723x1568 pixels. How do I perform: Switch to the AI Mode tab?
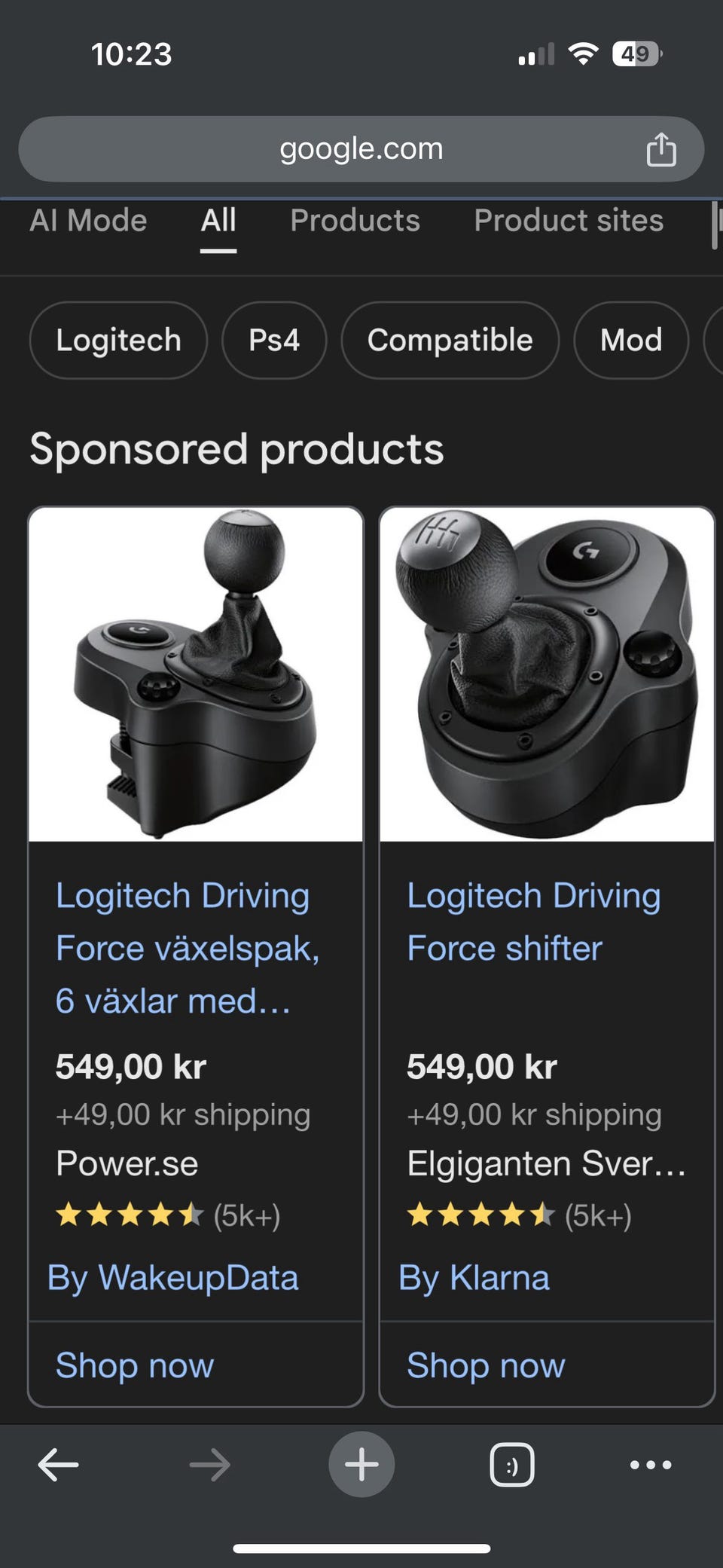(88, 221)
